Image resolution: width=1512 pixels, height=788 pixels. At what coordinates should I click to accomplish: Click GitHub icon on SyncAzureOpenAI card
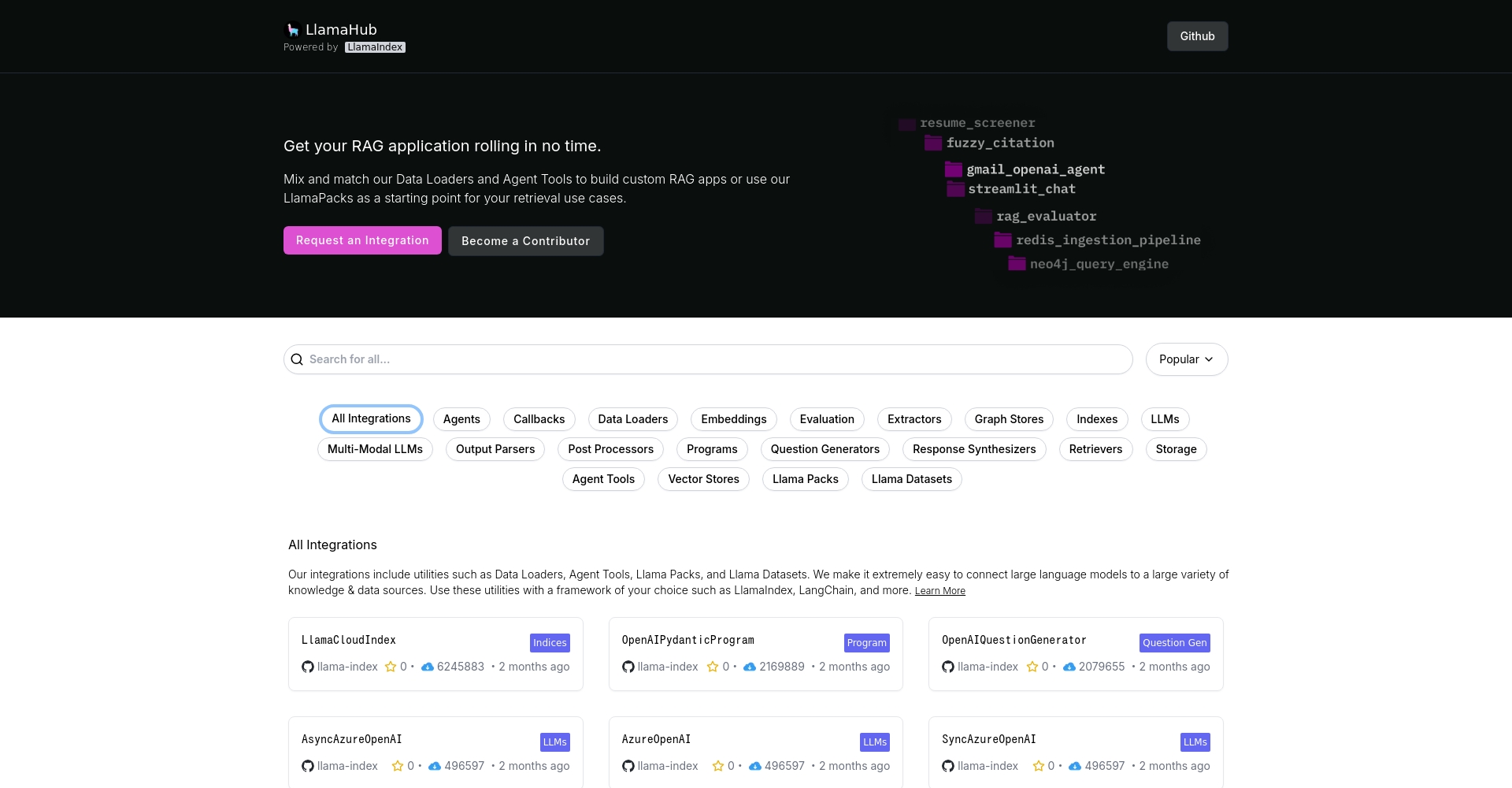(948, 766)
